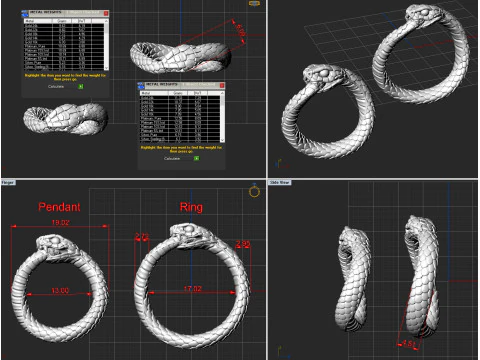Select the Platinum Pure row in the dialog below the 6.08 dimension model
The height and width of the screenshot is (360, 480).
pos(180,118)
